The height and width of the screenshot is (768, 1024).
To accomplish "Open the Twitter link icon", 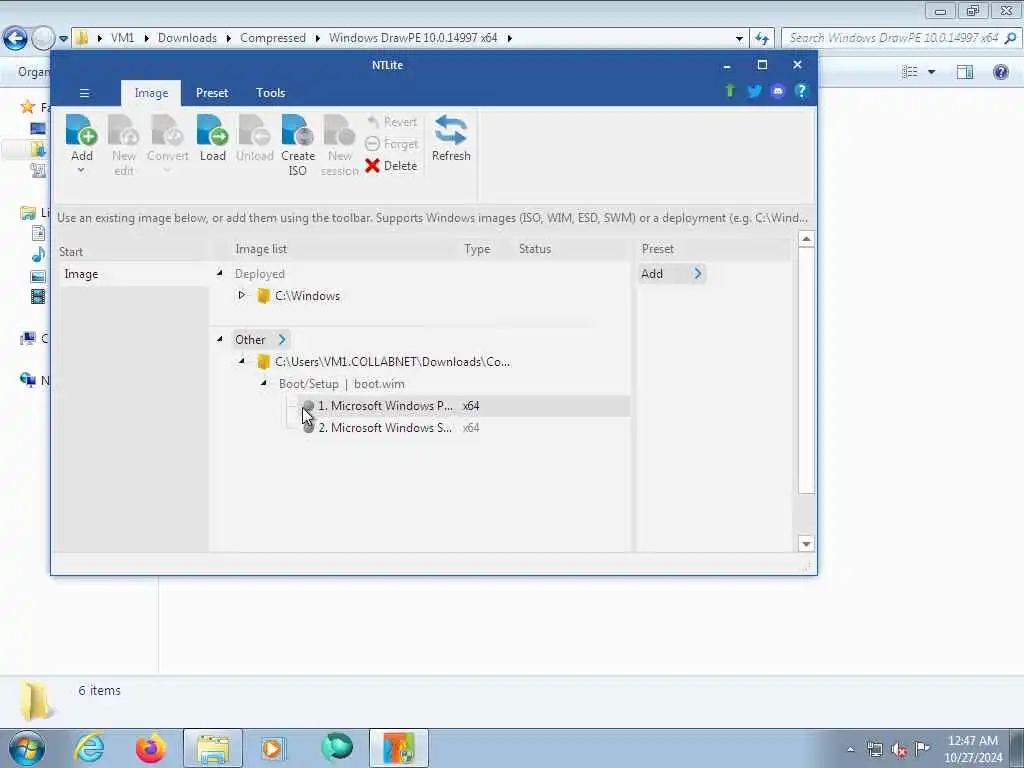I will click(x=754, y=91).
